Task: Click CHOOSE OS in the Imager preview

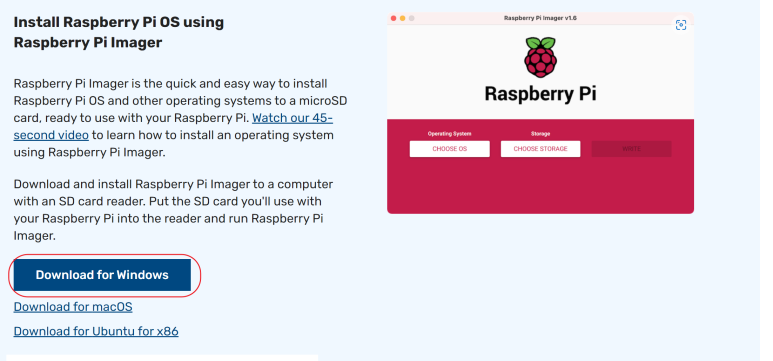Action: 450,149
